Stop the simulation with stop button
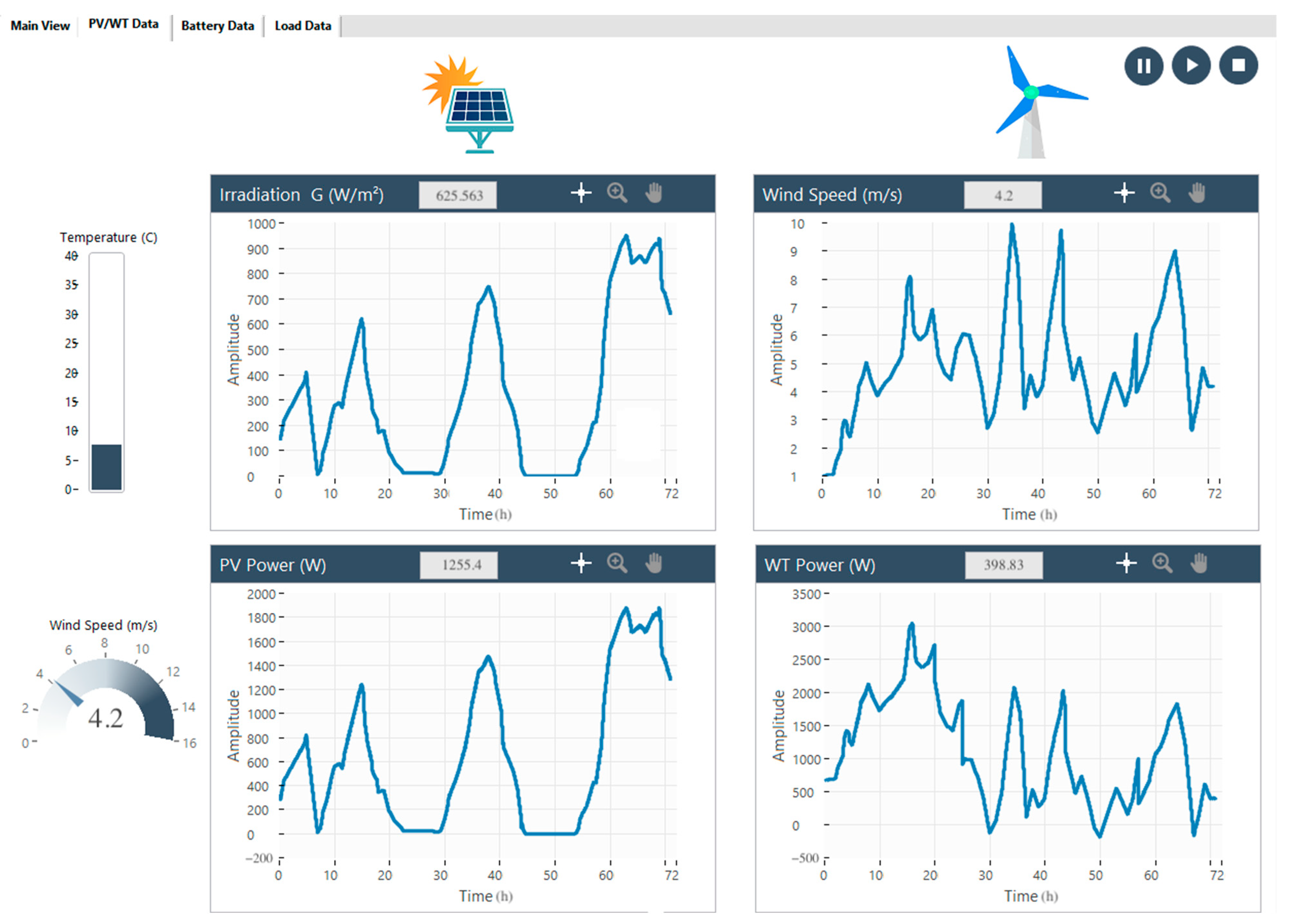Screen dimensions: 1289x924 coord(1238,65)
